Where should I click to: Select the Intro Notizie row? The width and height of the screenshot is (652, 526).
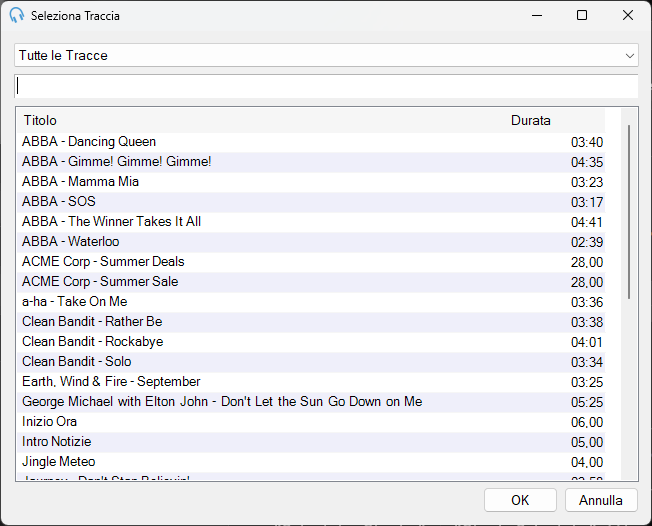311,441
